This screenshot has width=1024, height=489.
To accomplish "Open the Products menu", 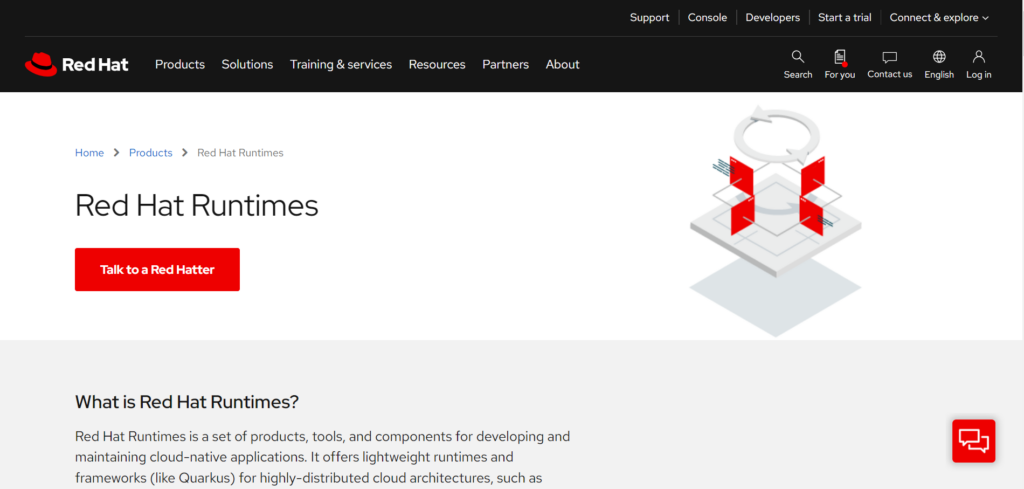I will 180,64.
